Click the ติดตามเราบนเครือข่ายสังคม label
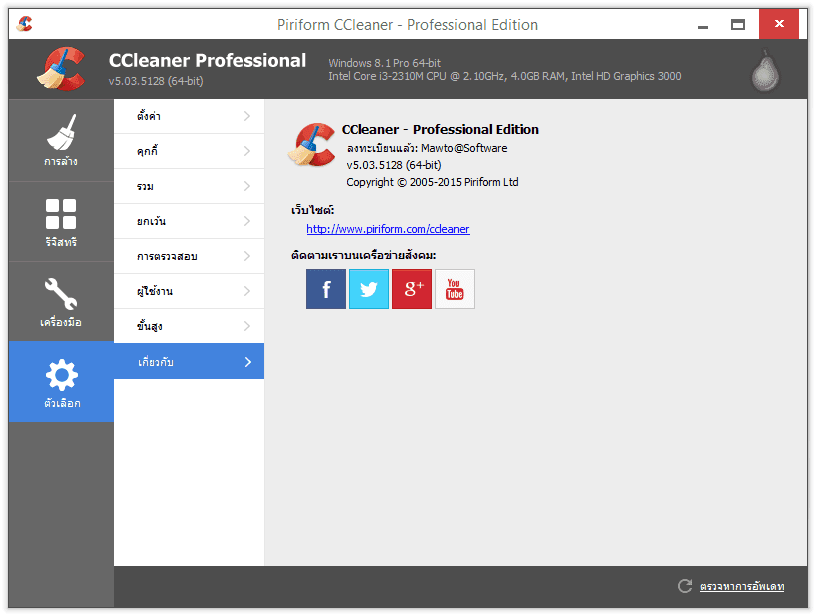This screenshot has height=616, width=816. [x=364, y=255]
